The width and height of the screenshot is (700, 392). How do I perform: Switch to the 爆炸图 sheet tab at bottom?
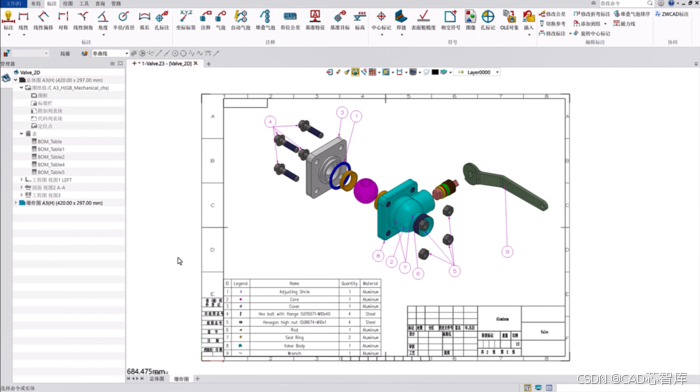pos(181,379)
